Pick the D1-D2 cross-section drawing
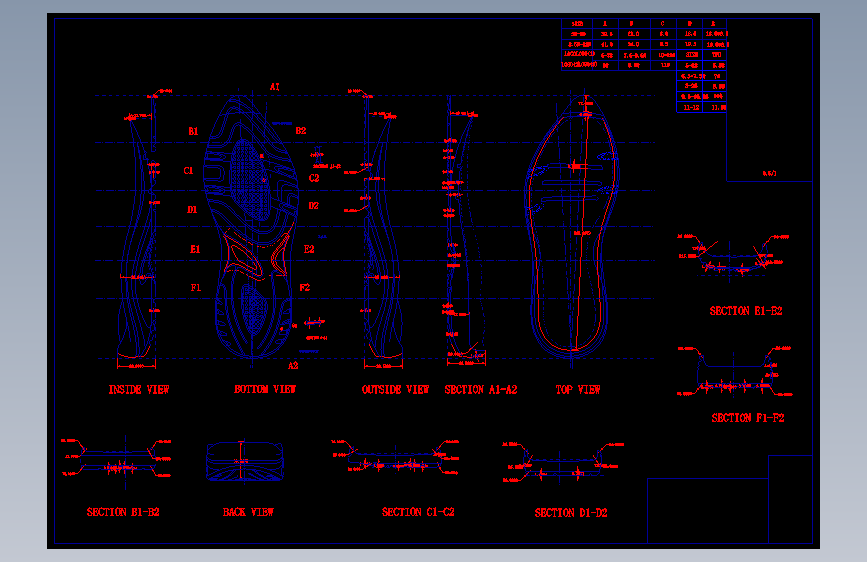867x562 pixels. tap(563, 462)
